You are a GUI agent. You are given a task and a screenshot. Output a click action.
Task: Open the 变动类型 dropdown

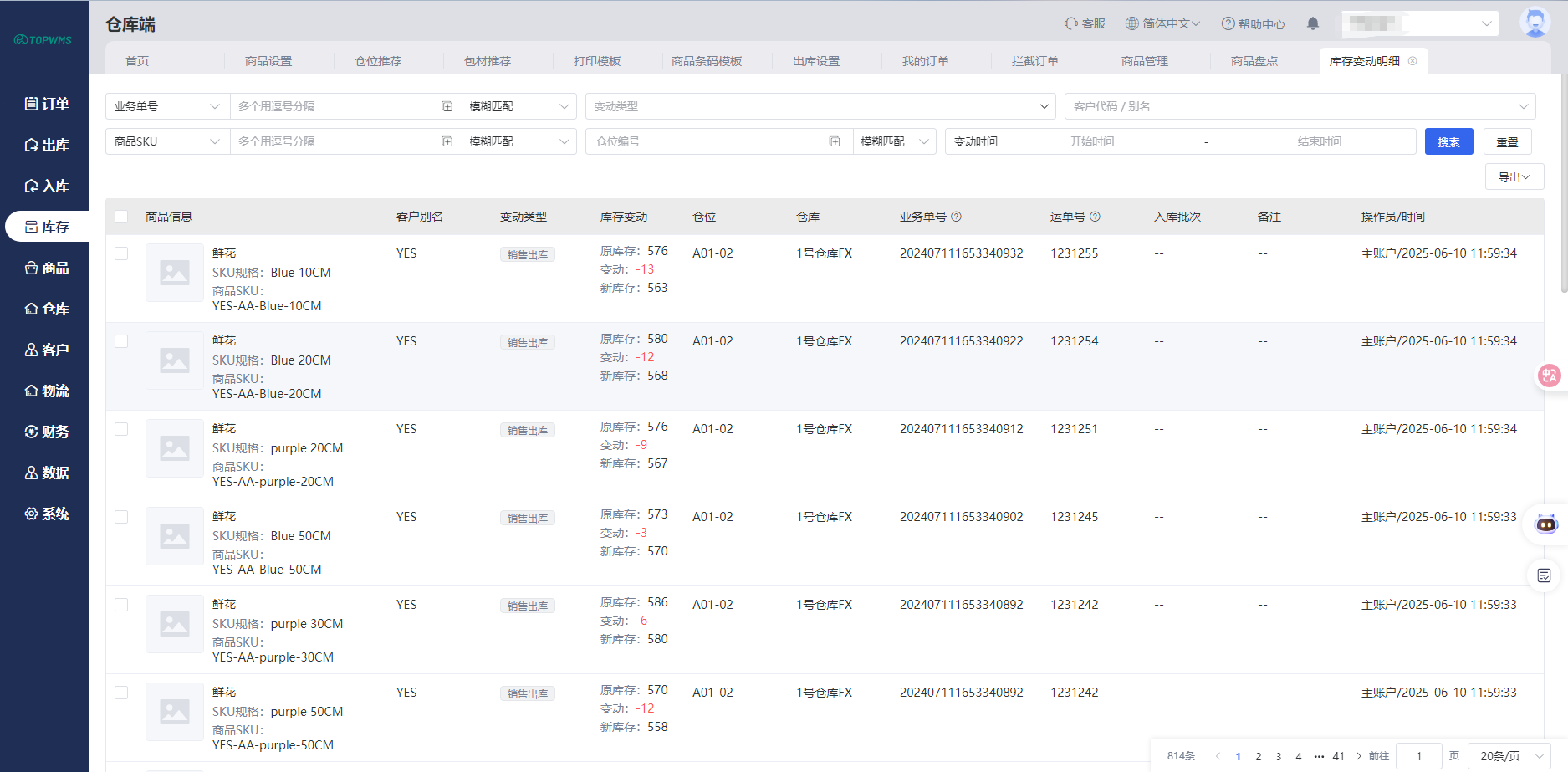(820, 106)
